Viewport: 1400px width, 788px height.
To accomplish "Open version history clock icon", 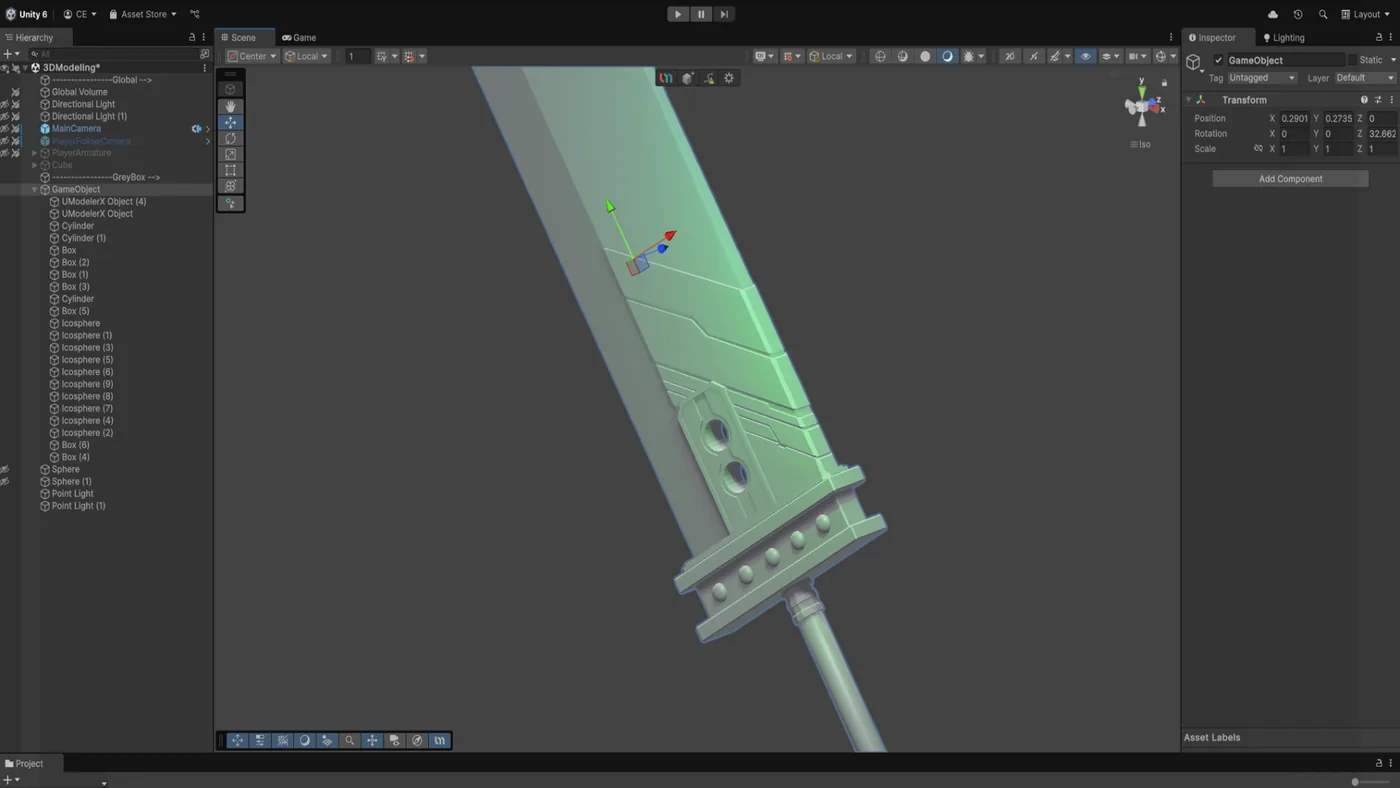I will coord(1298,14).
